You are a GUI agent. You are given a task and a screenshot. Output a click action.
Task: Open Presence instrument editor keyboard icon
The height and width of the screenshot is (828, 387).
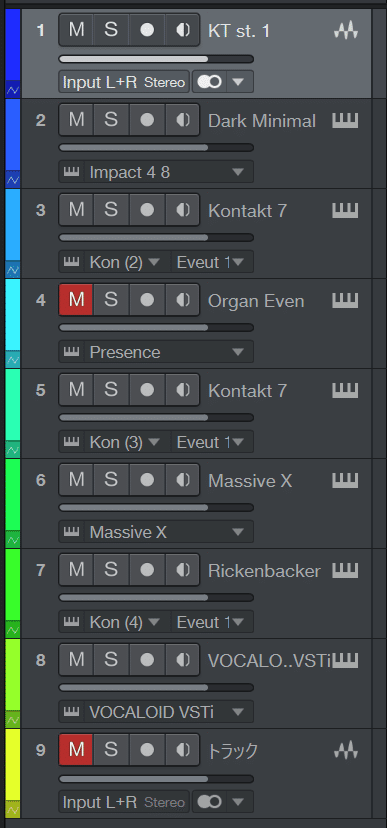(71, 352)
